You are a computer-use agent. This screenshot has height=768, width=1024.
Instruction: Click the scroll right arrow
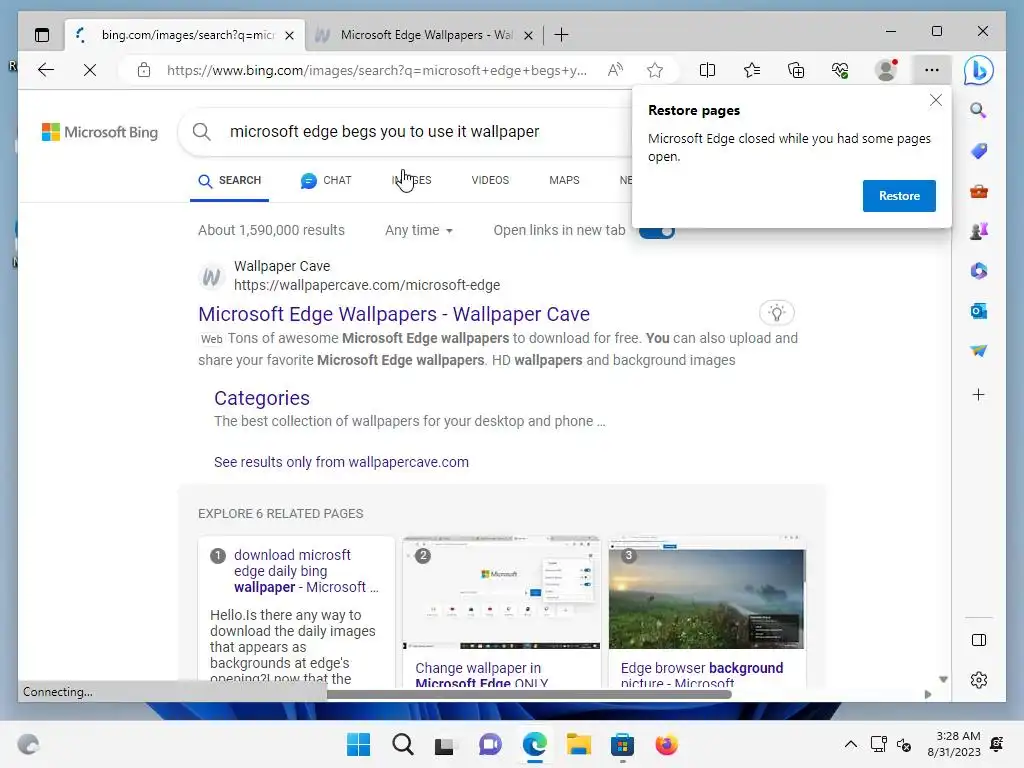coord(927,694)
